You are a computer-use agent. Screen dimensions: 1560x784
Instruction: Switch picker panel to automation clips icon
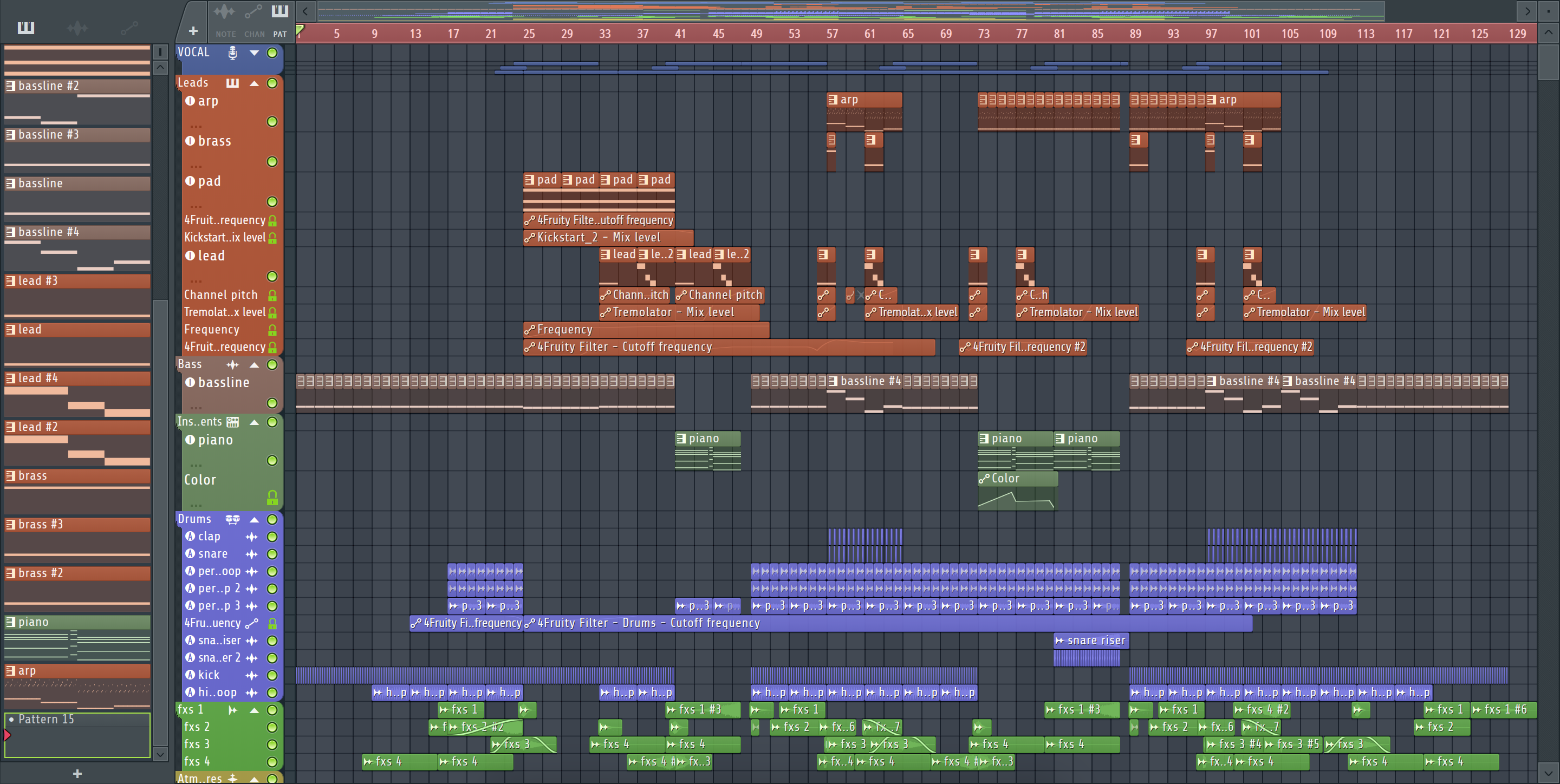click(x=129, y=27)
